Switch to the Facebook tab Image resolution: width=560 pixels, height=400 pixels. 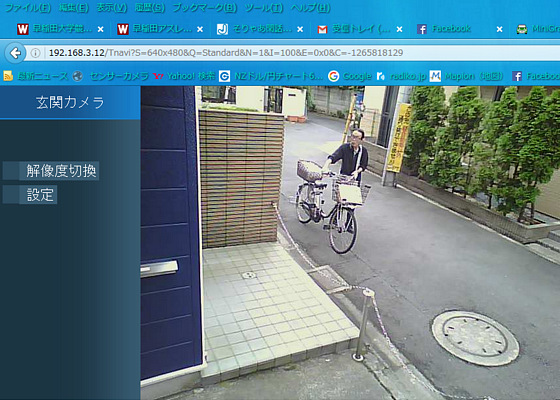pos(461,29)
